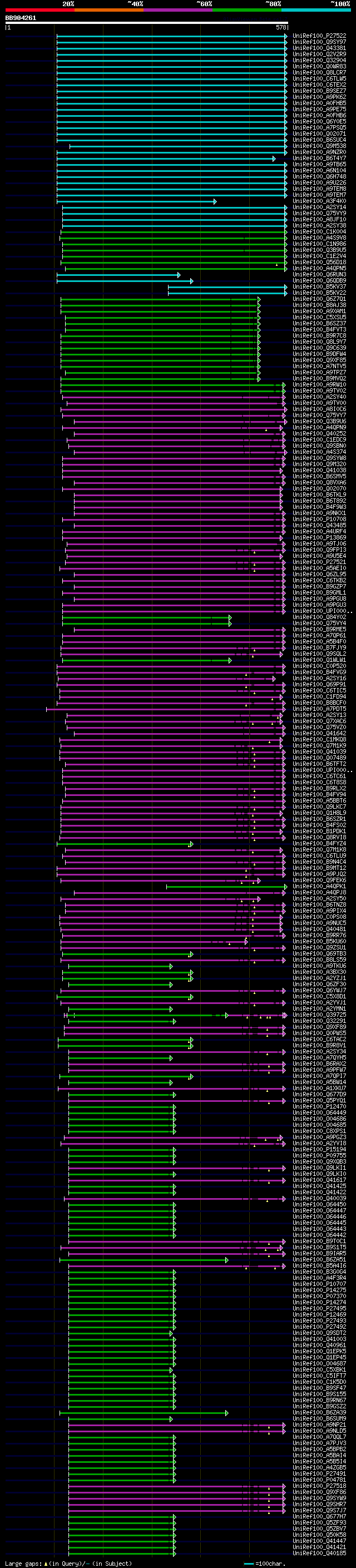Click the purple ~60% identity color segment
Image resolution: width=356 pixels, height=1568 pixels.
[x=177, y=11]
